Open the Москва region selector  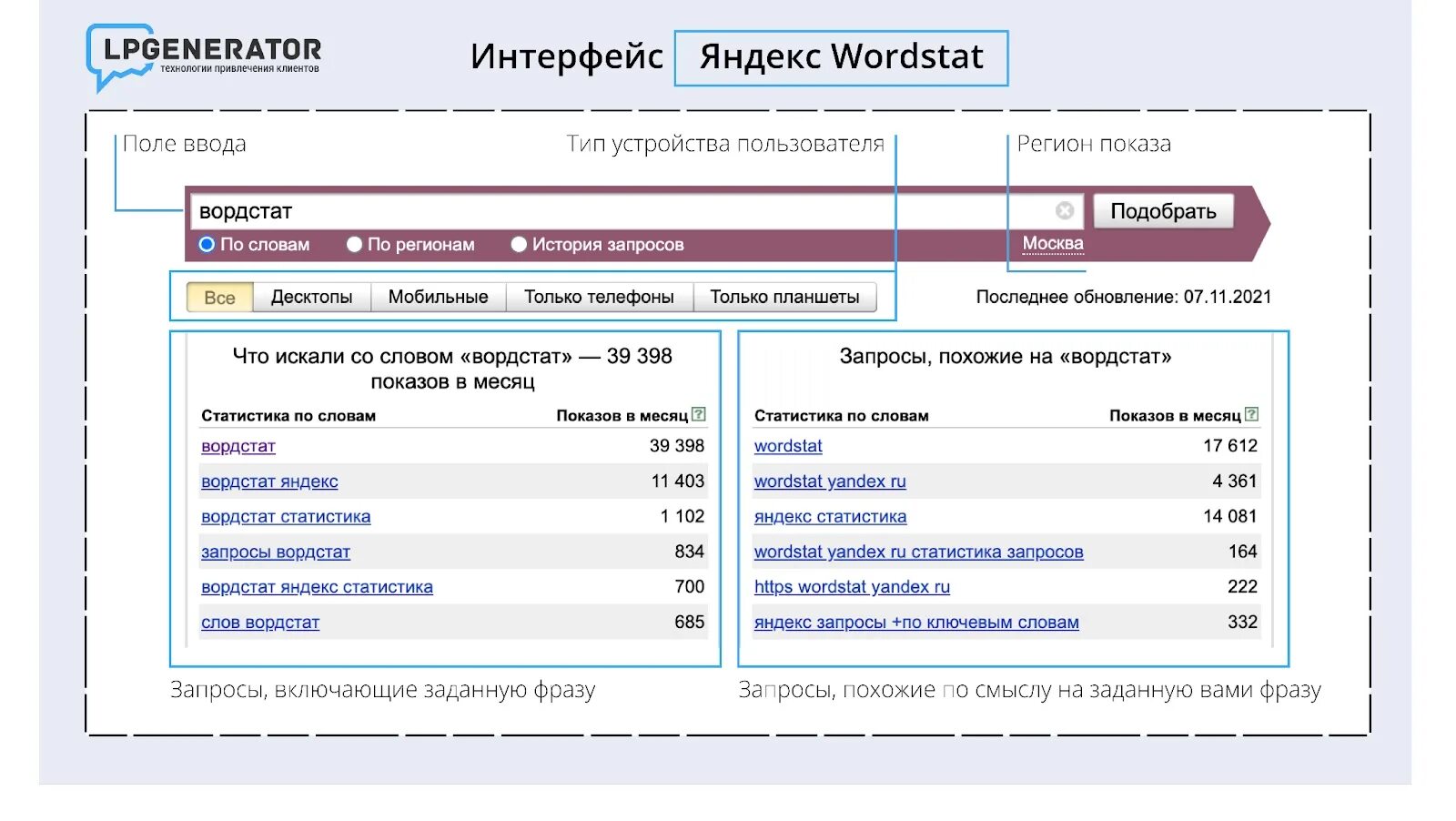pyautogui.click(x=1053, y=243)
